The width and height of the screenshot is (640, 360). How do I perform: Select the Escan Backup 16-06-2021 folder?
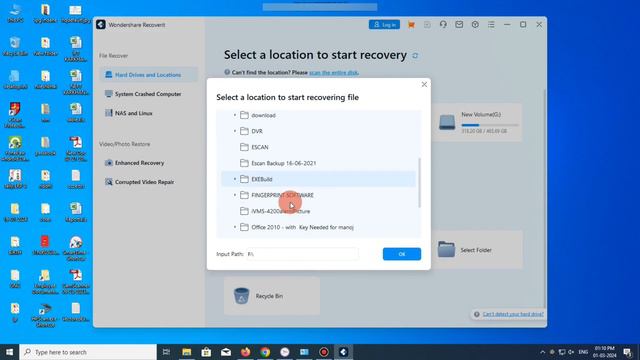[x=318, y=163]
